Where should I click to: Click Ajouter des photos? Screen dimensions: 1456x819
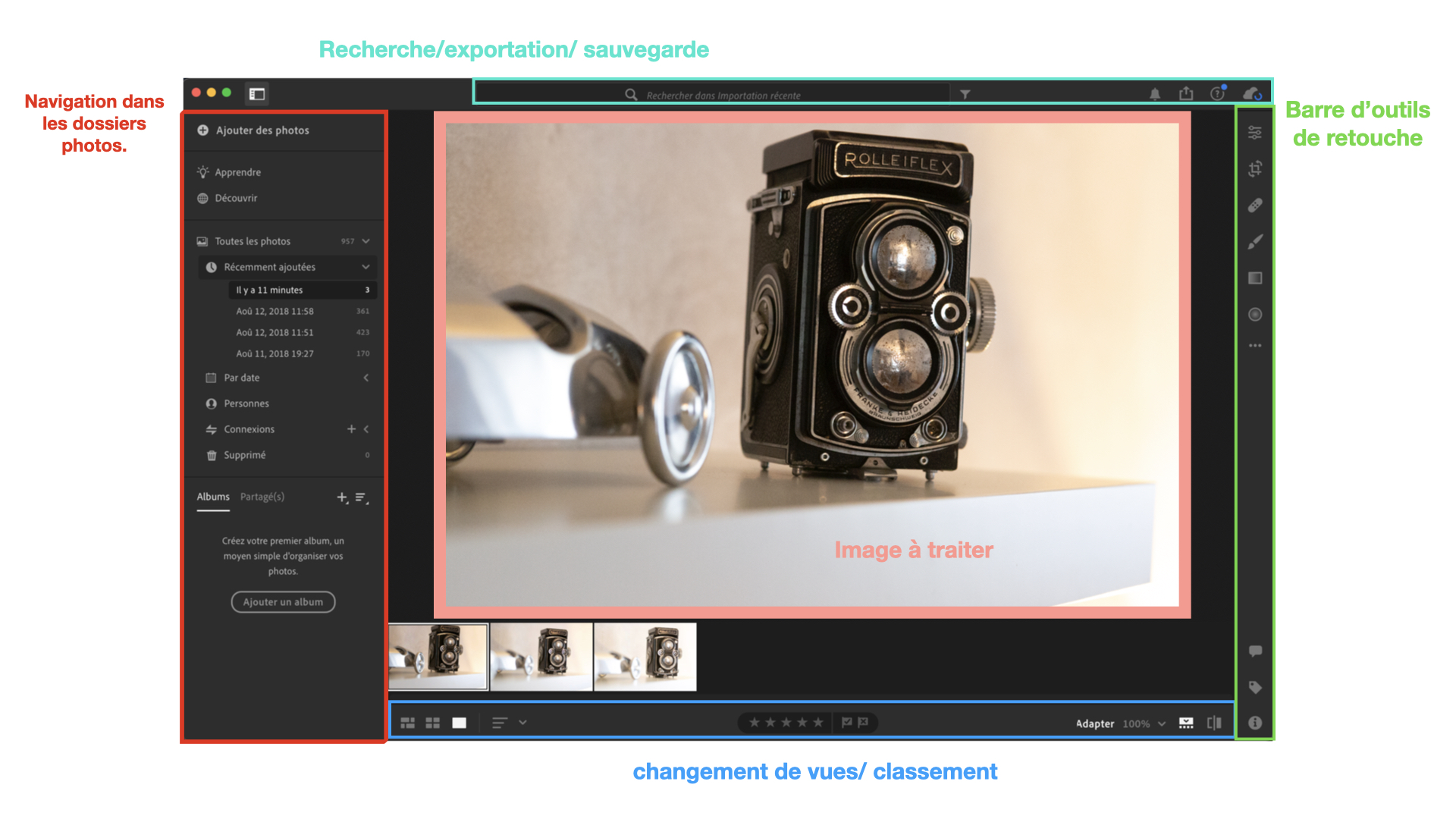(x=262, y=130)
